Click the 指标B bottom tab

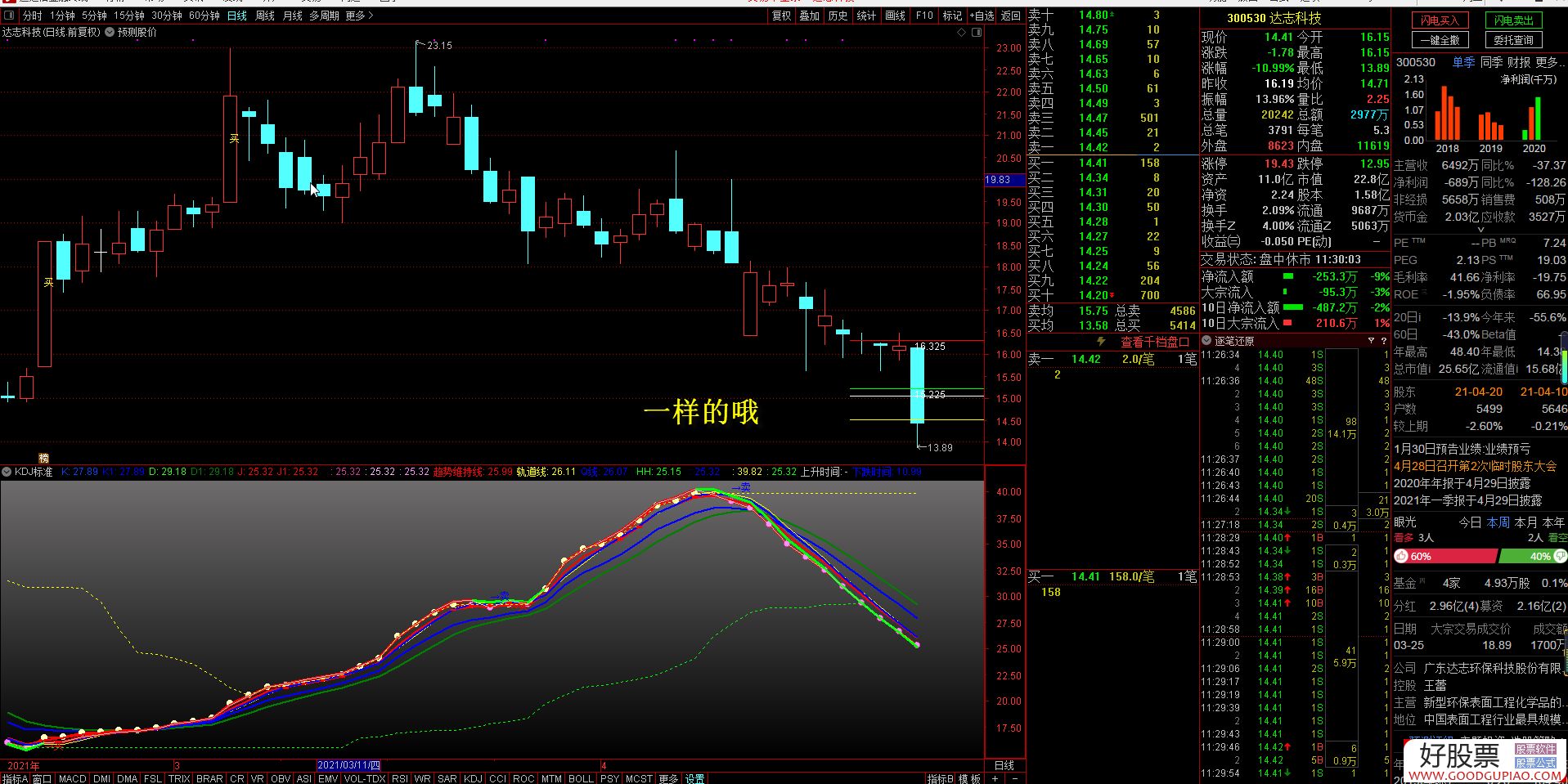(941, 778)
